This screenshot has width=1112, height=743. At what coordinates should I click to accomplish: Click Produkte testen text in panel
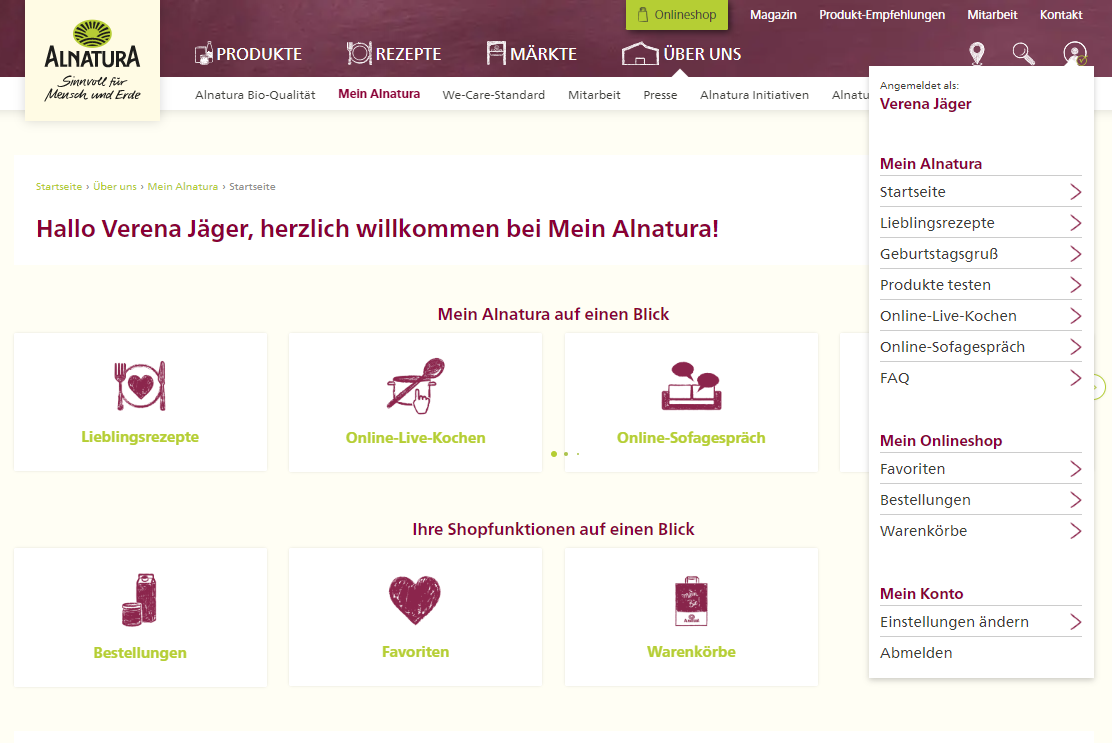click(x=935, y=285)
